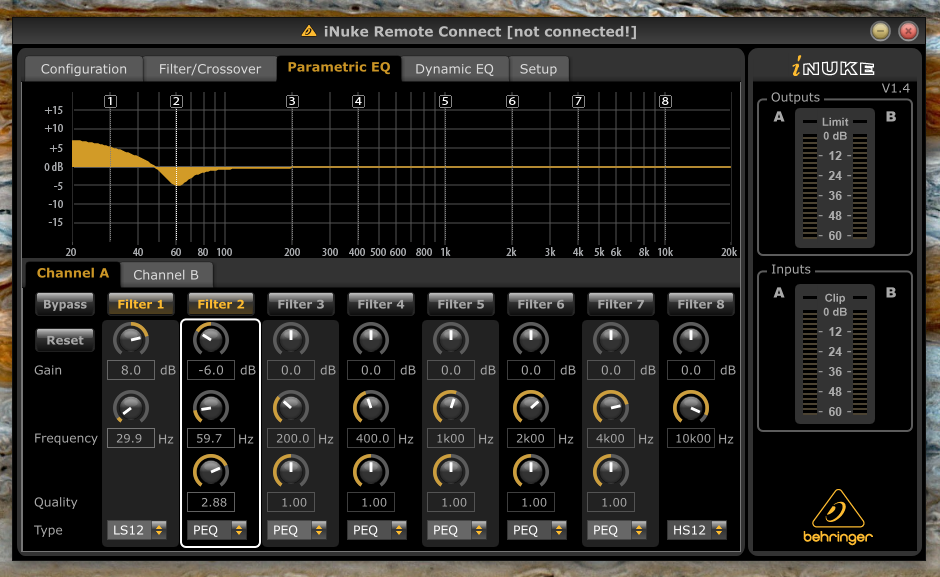Select the Channel A tab
The width and height of the screenshot is (940, 577).
pos(73,274)
